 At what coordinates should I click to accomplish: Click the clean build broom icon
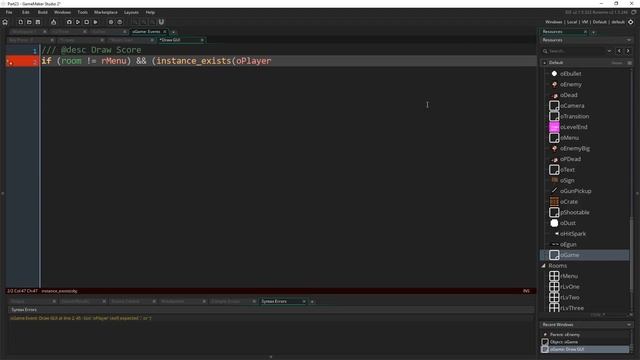click(x=53, y=22)
